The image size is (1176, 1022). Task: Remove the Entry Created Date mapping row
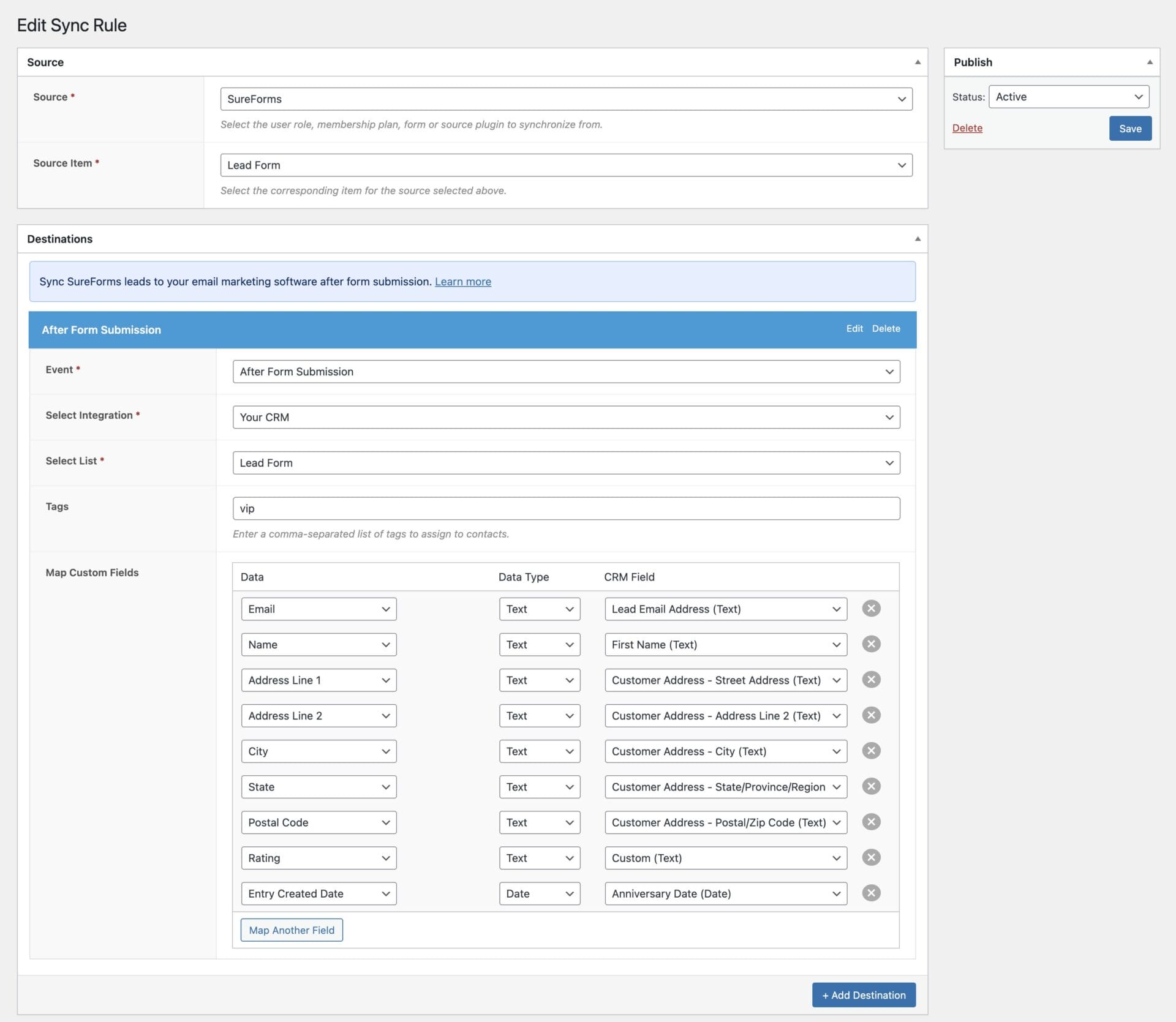click(871, 893)
